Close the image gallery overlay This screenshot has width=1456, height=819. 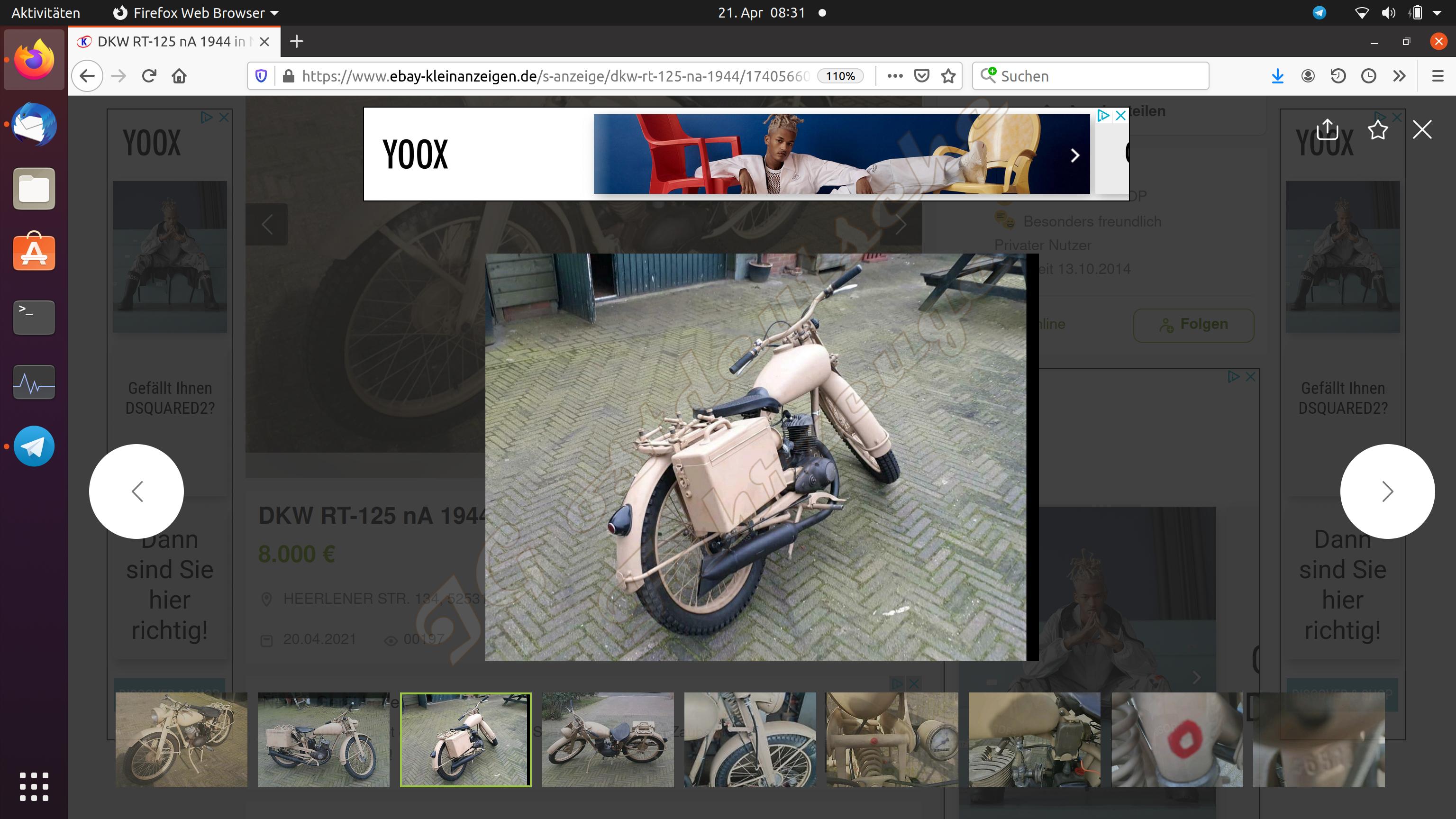[1422, 129]
